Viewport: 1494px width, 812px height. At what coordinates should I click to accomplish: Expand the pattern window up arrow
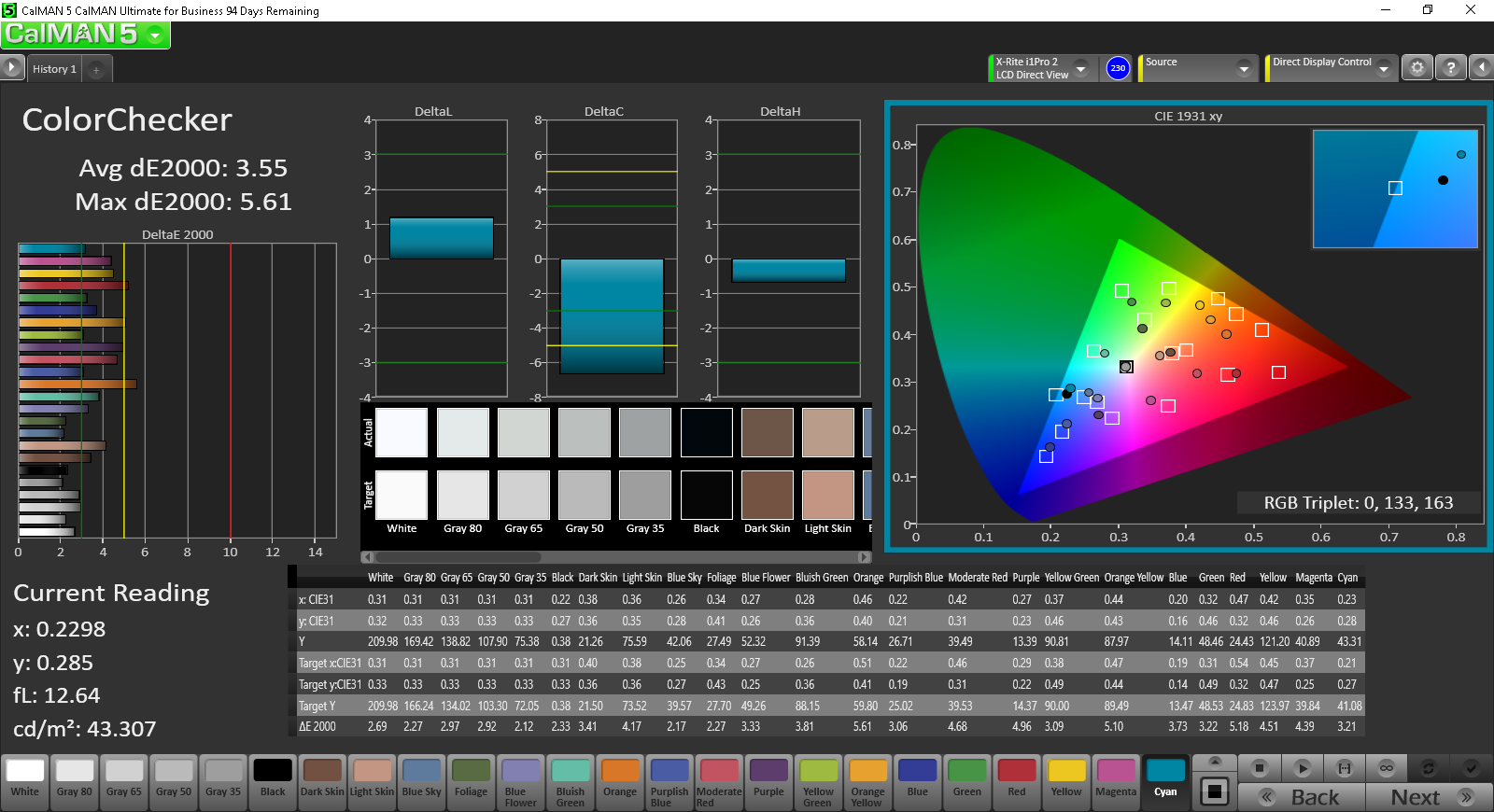coord(1214,763)
